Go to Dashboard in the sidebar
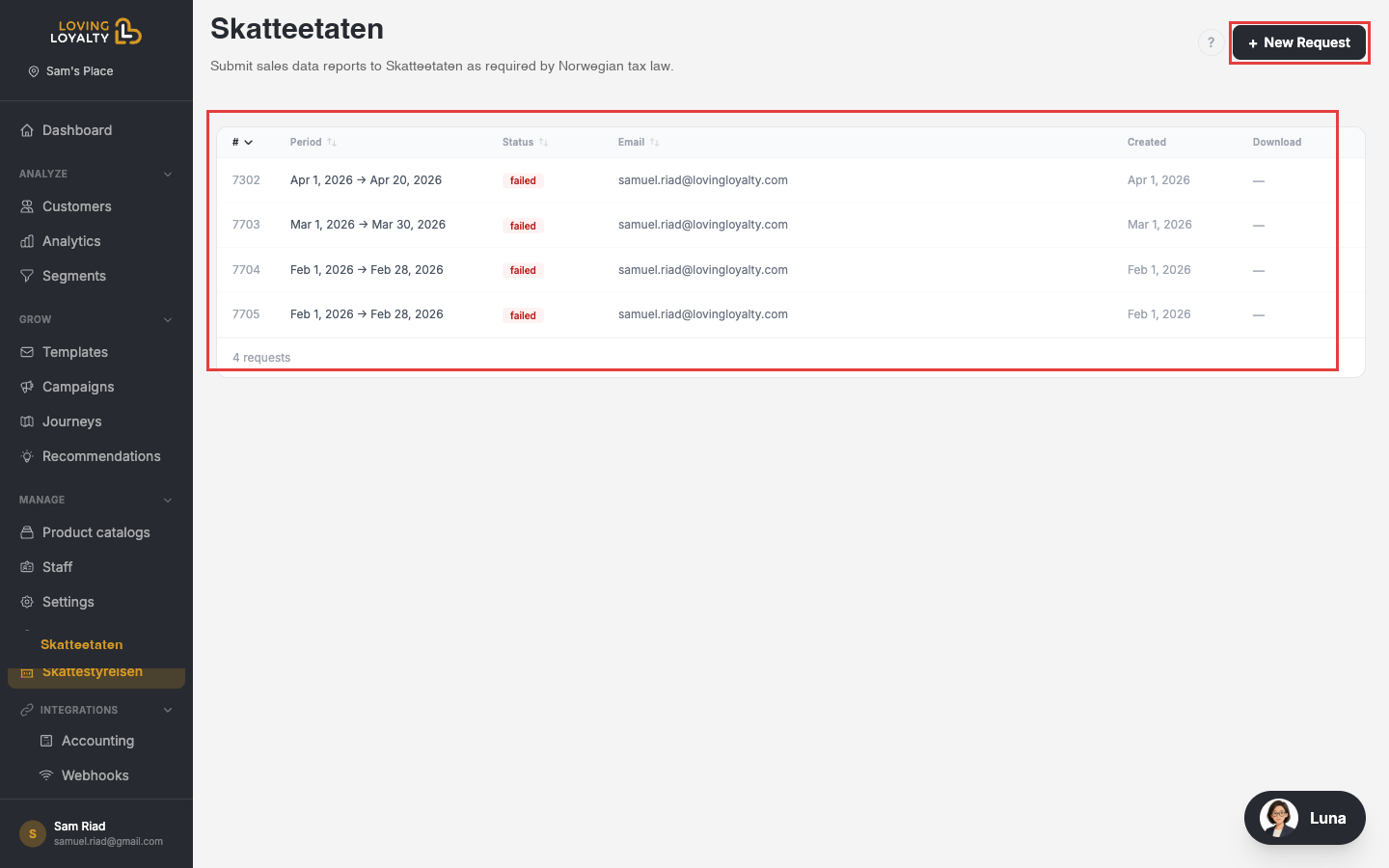The width and height of the screenshot is (1389, 868). click(77, 130)
